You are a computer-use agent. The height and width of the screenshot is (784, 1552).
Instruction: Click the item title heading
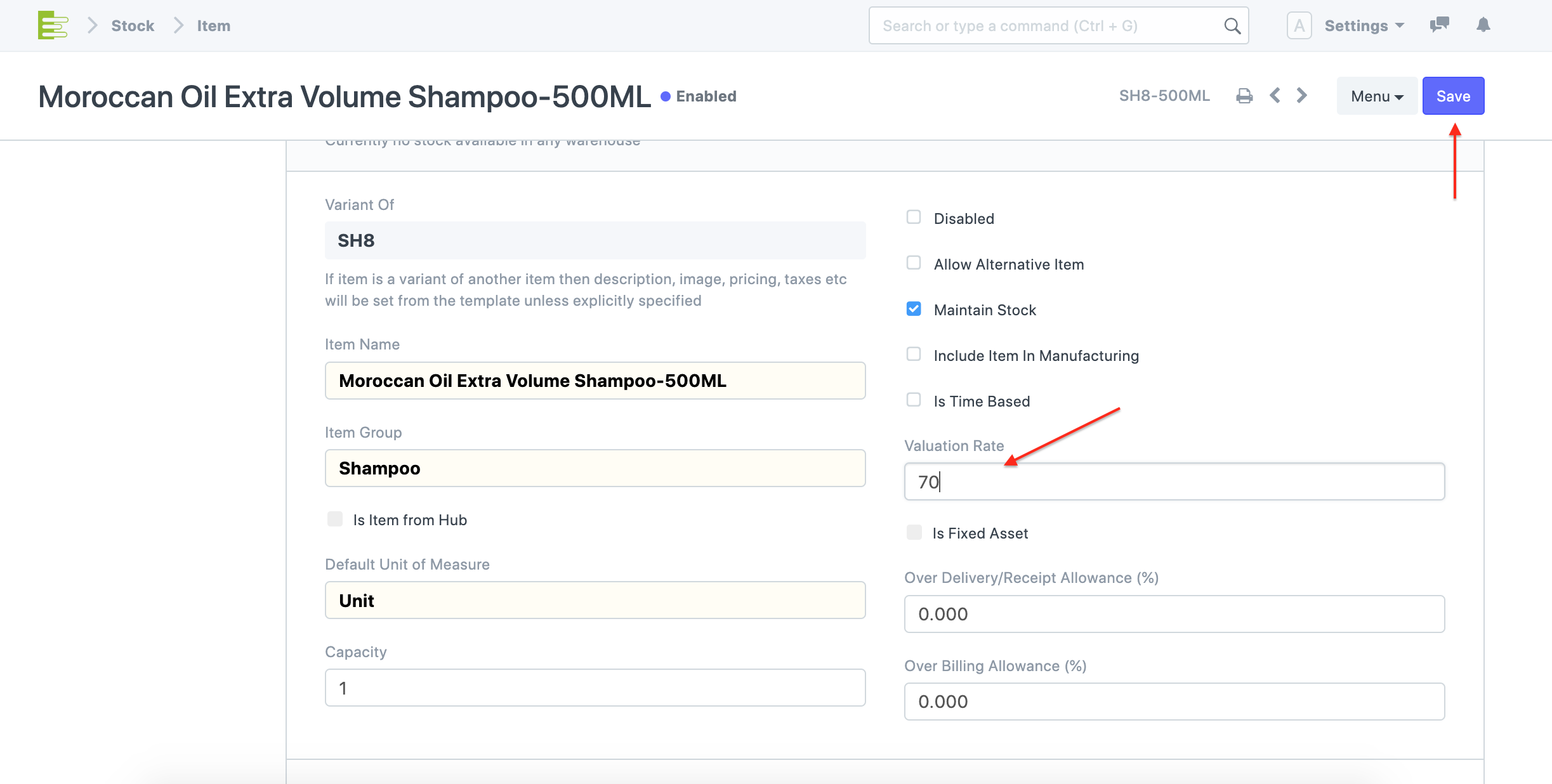point(345,96)
